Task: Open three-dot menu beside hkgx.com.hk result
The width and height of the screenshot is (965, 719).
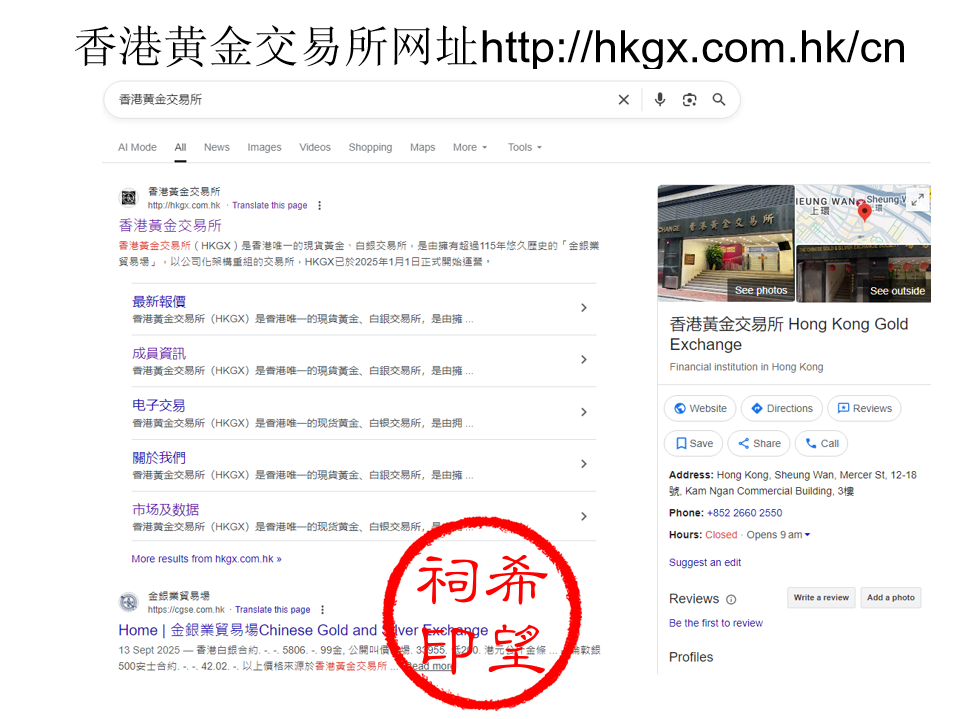Action: [x=320, y=206]
